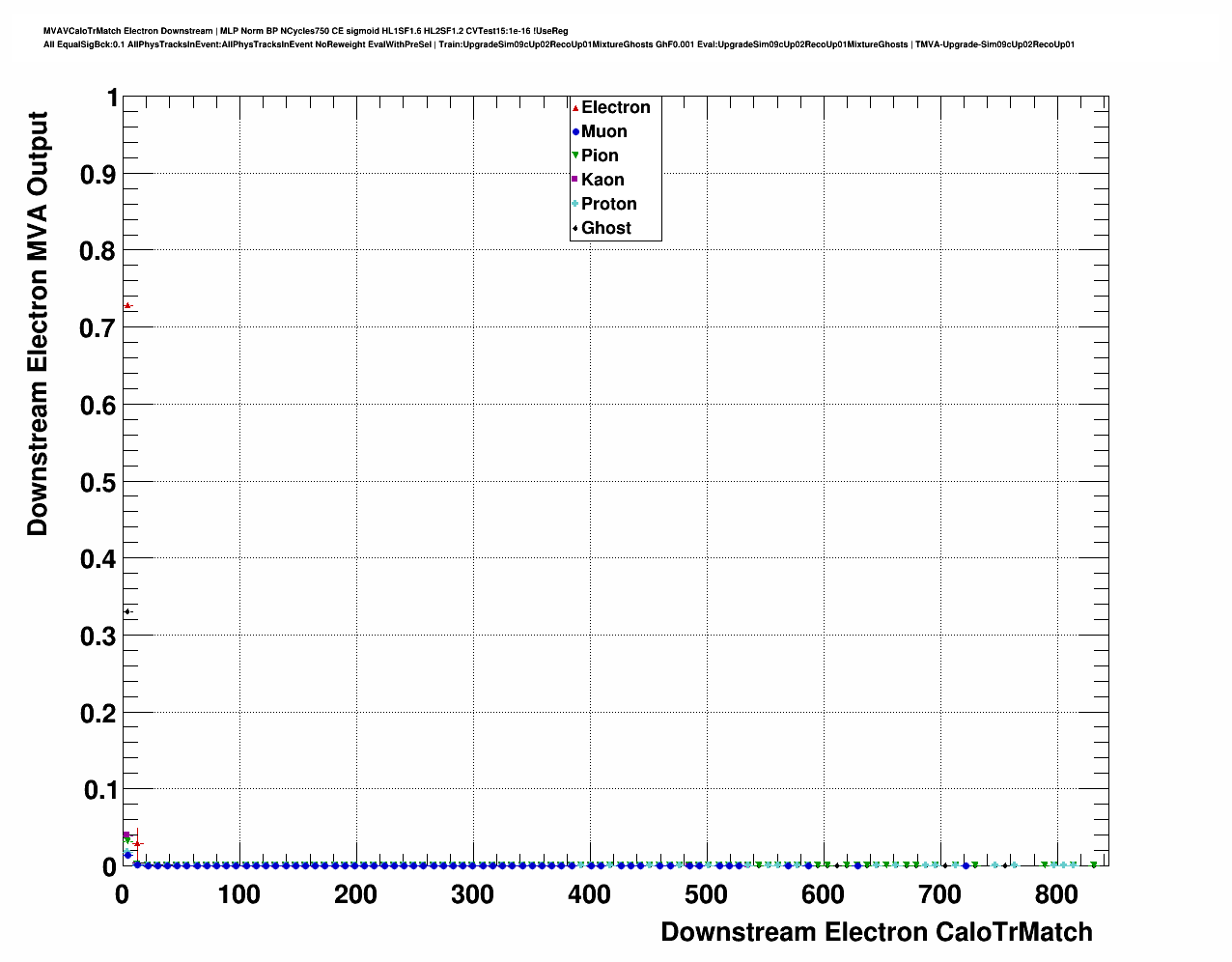Image resolution: width=1232 pixels, height=962 pixels.
Task: Click the x-axis label 800
Action: (1056, 894)
